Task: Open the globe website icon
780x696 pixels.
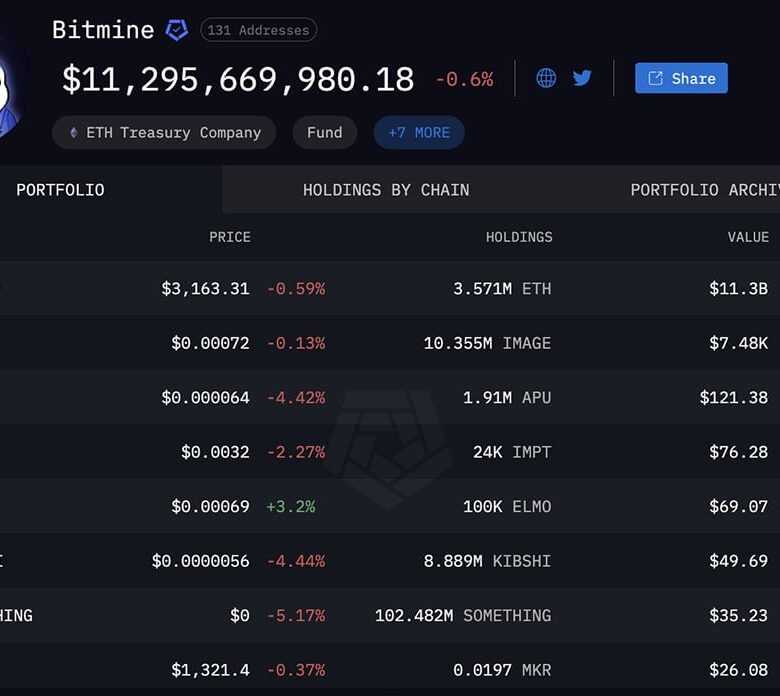Action: (x=546, y=78)
